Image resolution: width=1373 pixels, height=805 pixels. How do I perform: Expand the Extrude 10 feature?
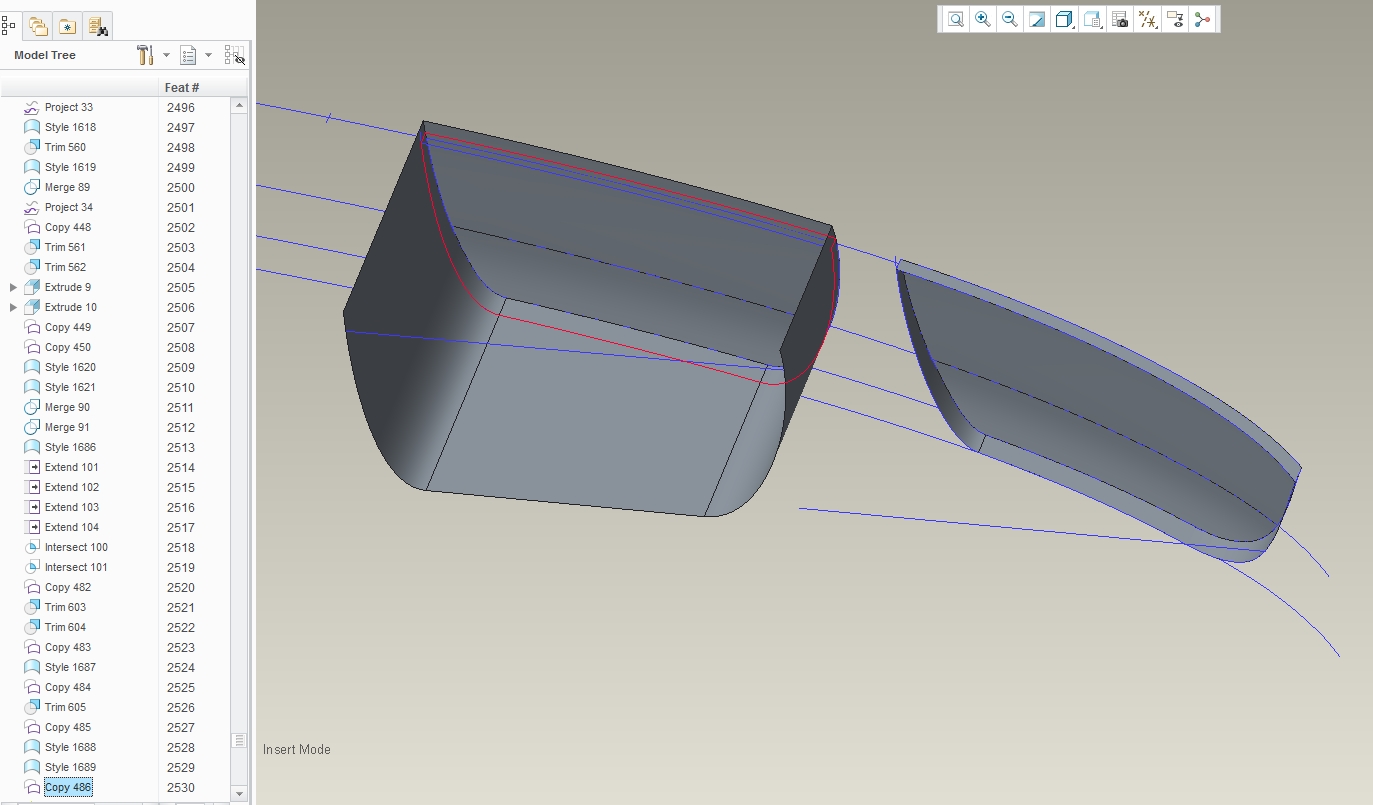(13, 307)
